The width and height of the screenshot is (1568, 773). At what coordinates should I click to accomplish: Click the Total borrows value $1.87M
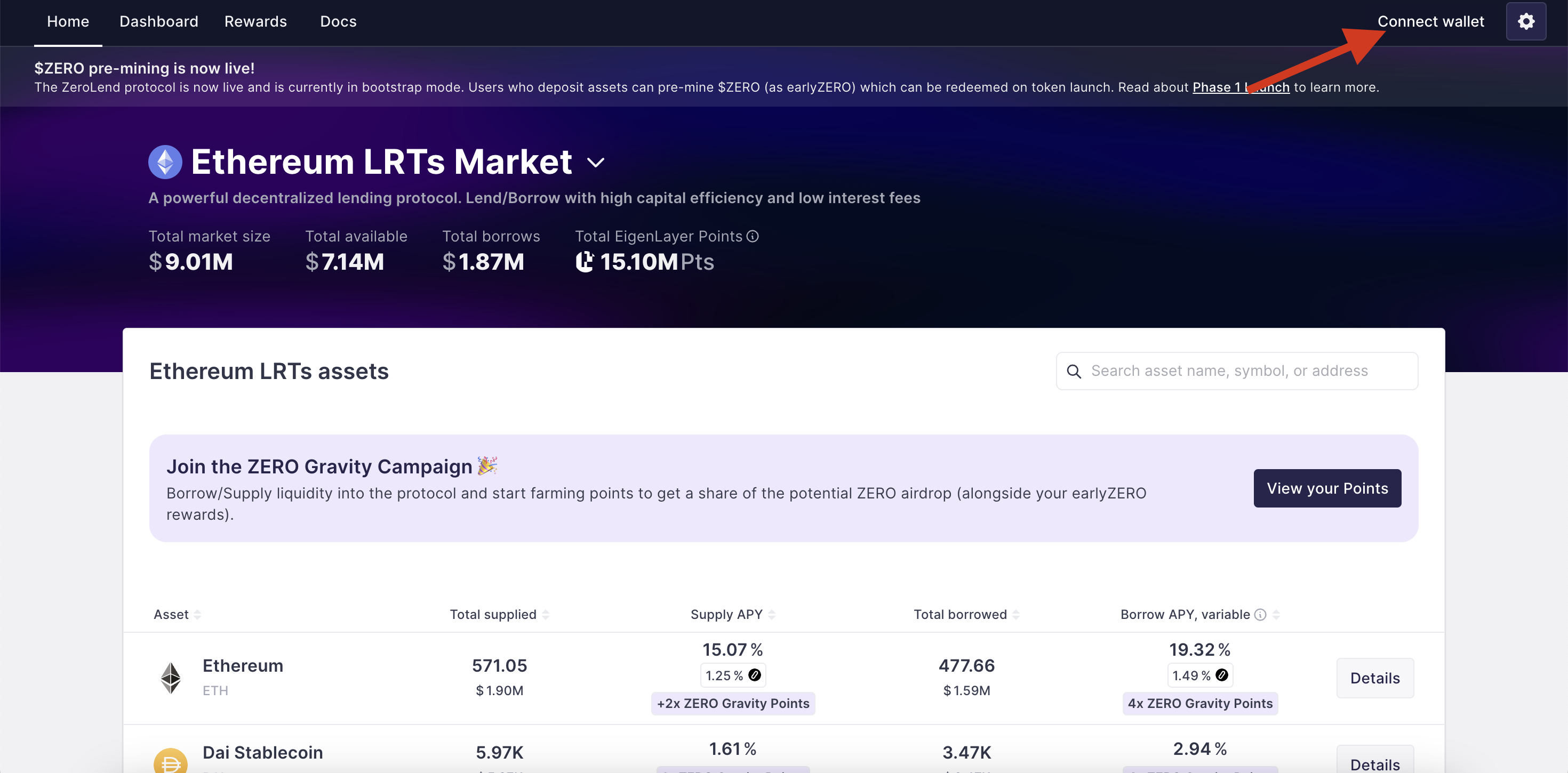click(483, 262)
